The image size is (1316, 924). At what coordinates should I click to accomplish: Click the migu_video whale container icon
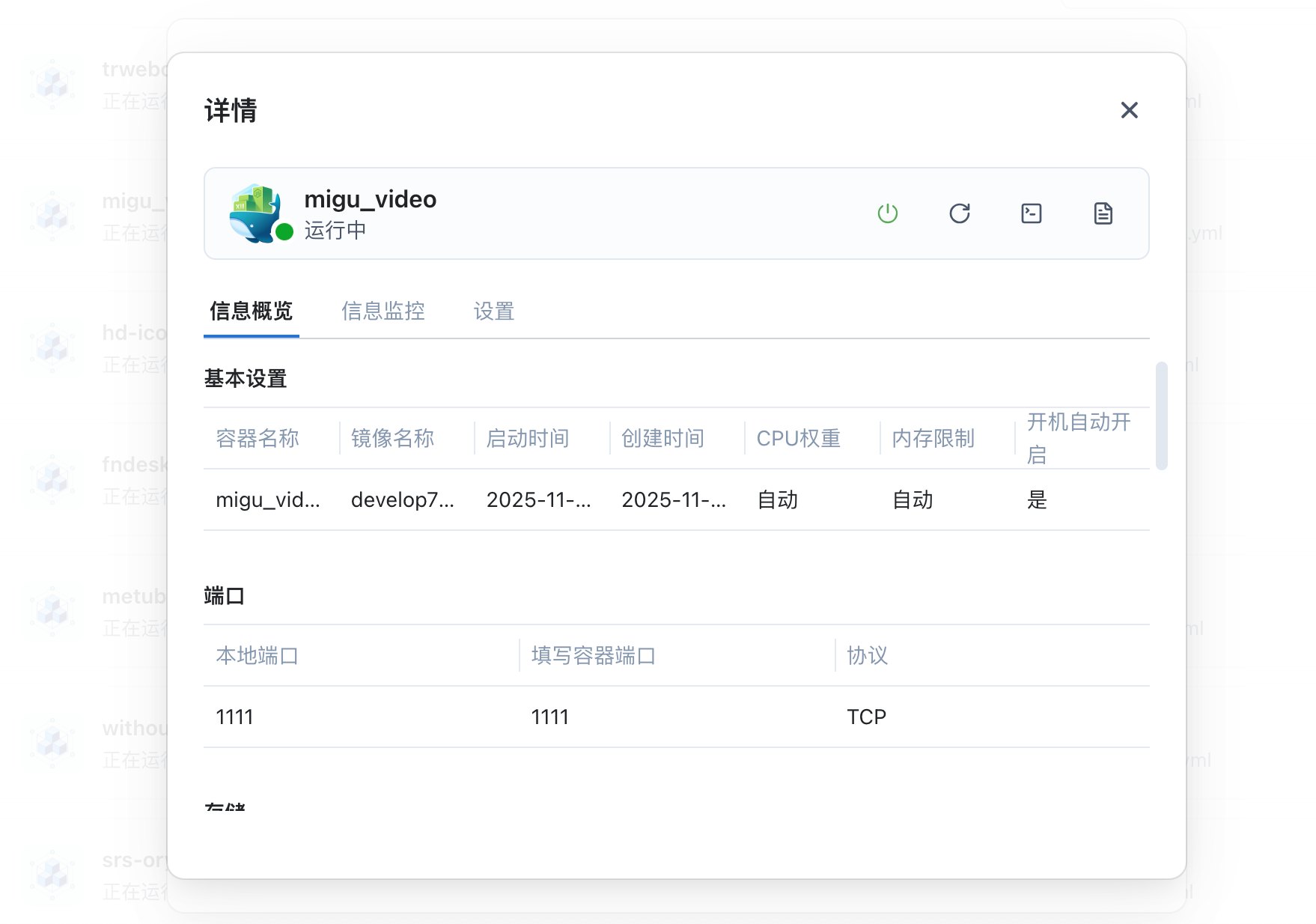pyautogui.click(x=255, y=213)
